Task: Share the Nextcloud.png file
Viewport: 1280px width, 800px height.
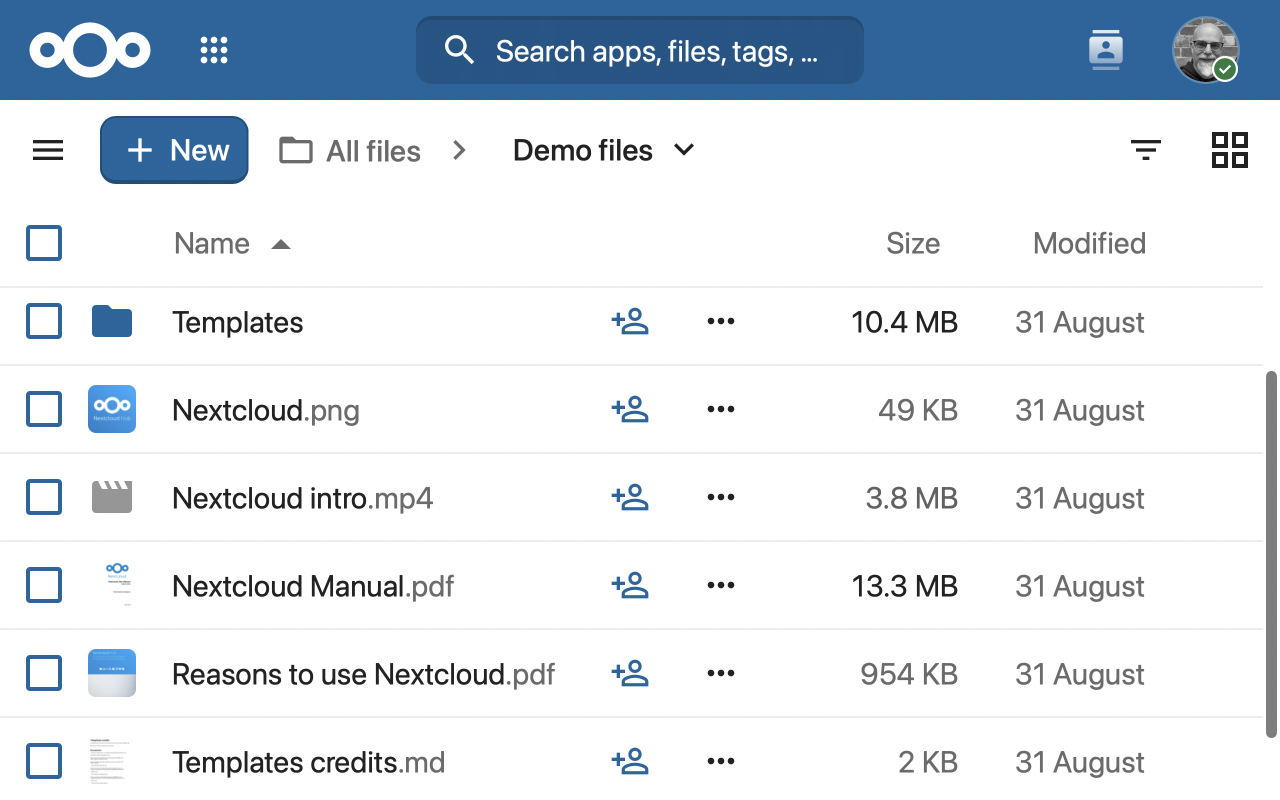Action: click(x=630, y=410)
